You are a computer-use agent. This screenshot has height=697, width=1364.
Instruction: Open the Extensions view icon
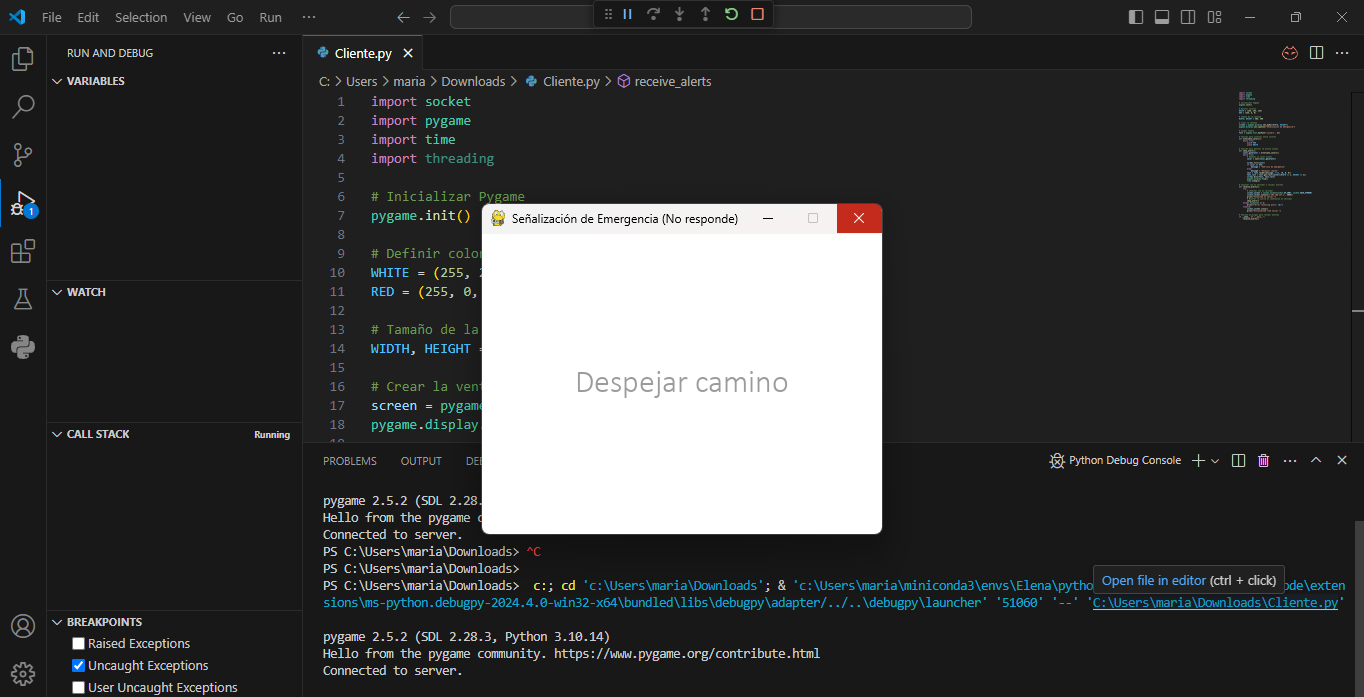[22, 251]
